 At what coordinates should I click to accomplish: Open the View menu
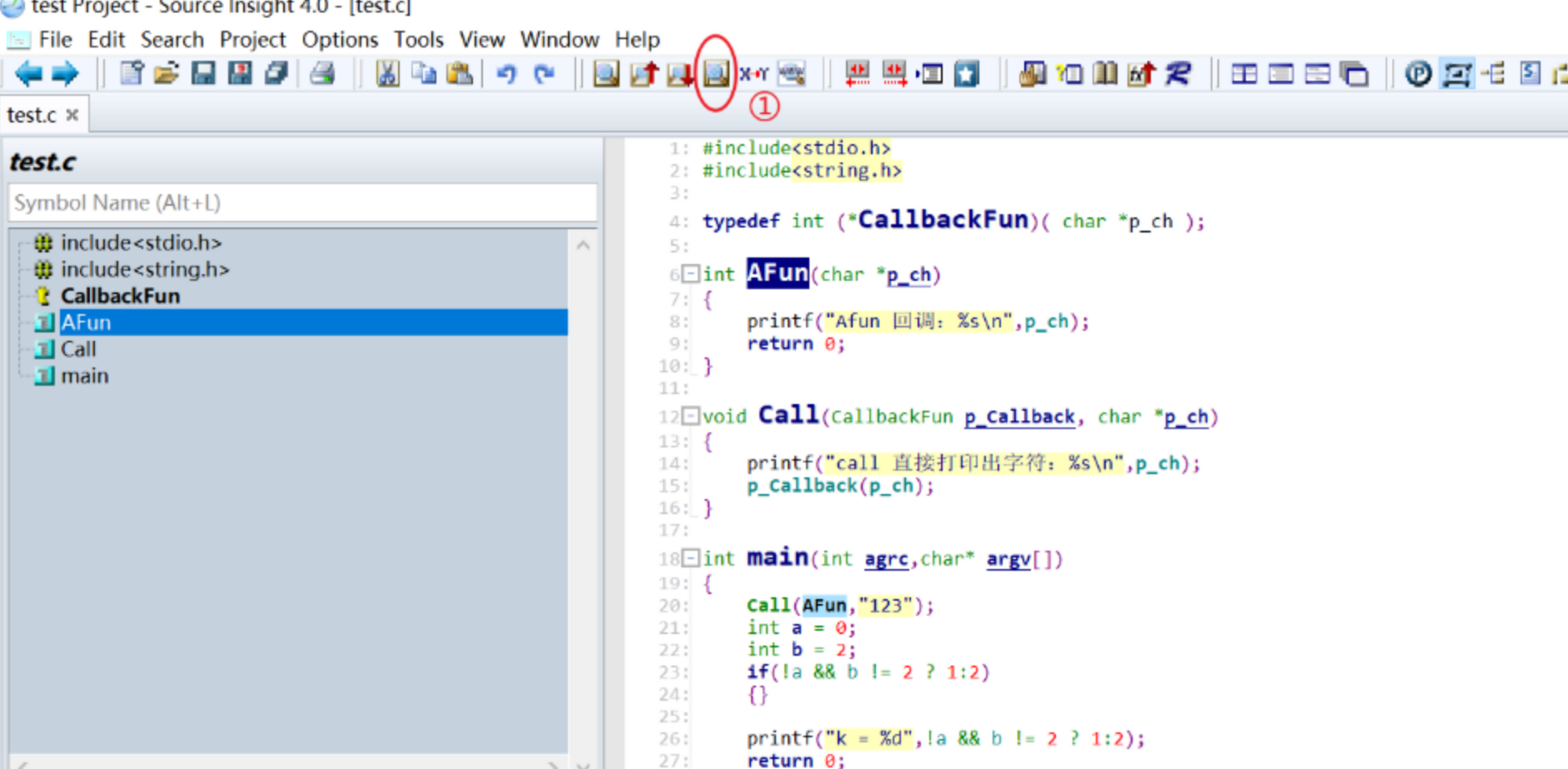pos(482,39)
